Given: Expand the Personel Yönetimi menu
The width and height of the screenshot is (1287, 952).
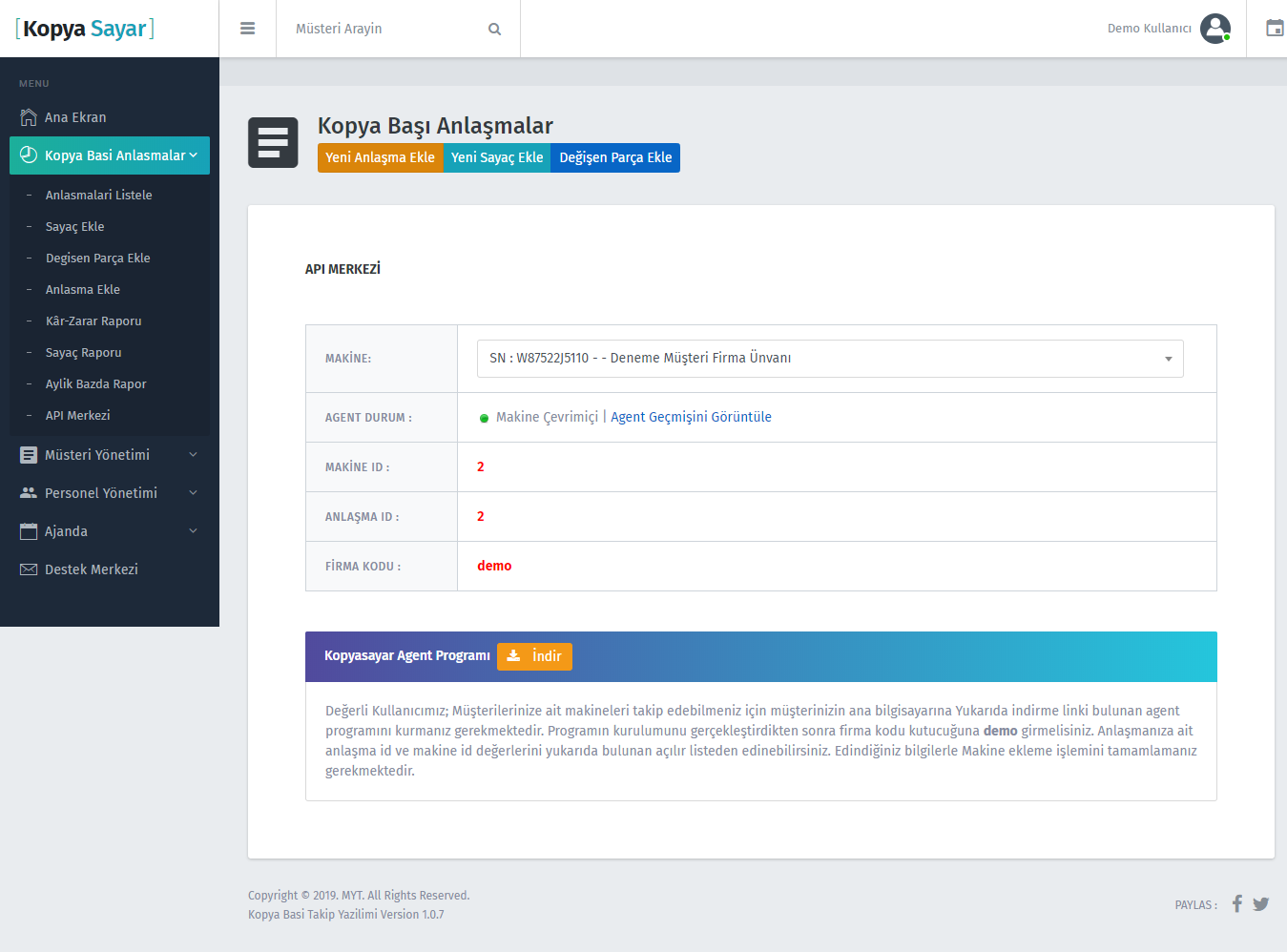Looking at the screenshot, I should [x=110, y=493].
